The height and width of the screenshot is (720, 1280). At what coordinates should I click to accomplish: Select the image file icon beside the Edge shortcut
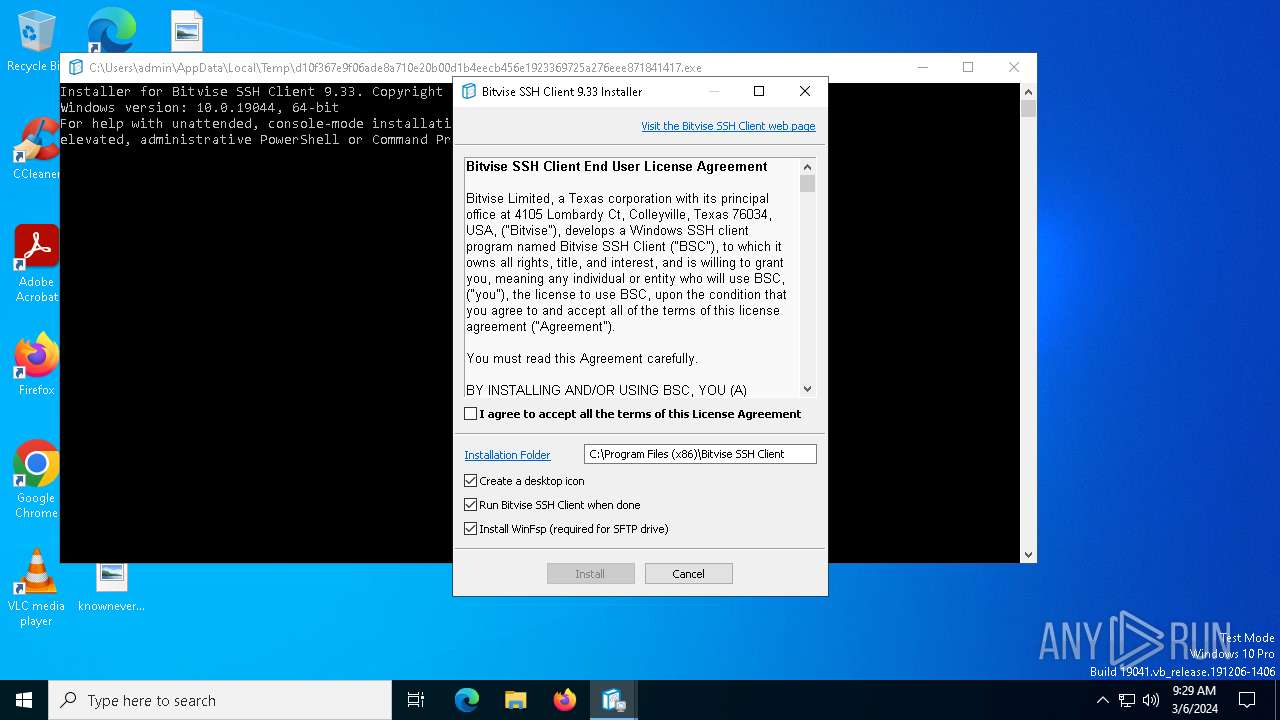[x=187, y=30]
